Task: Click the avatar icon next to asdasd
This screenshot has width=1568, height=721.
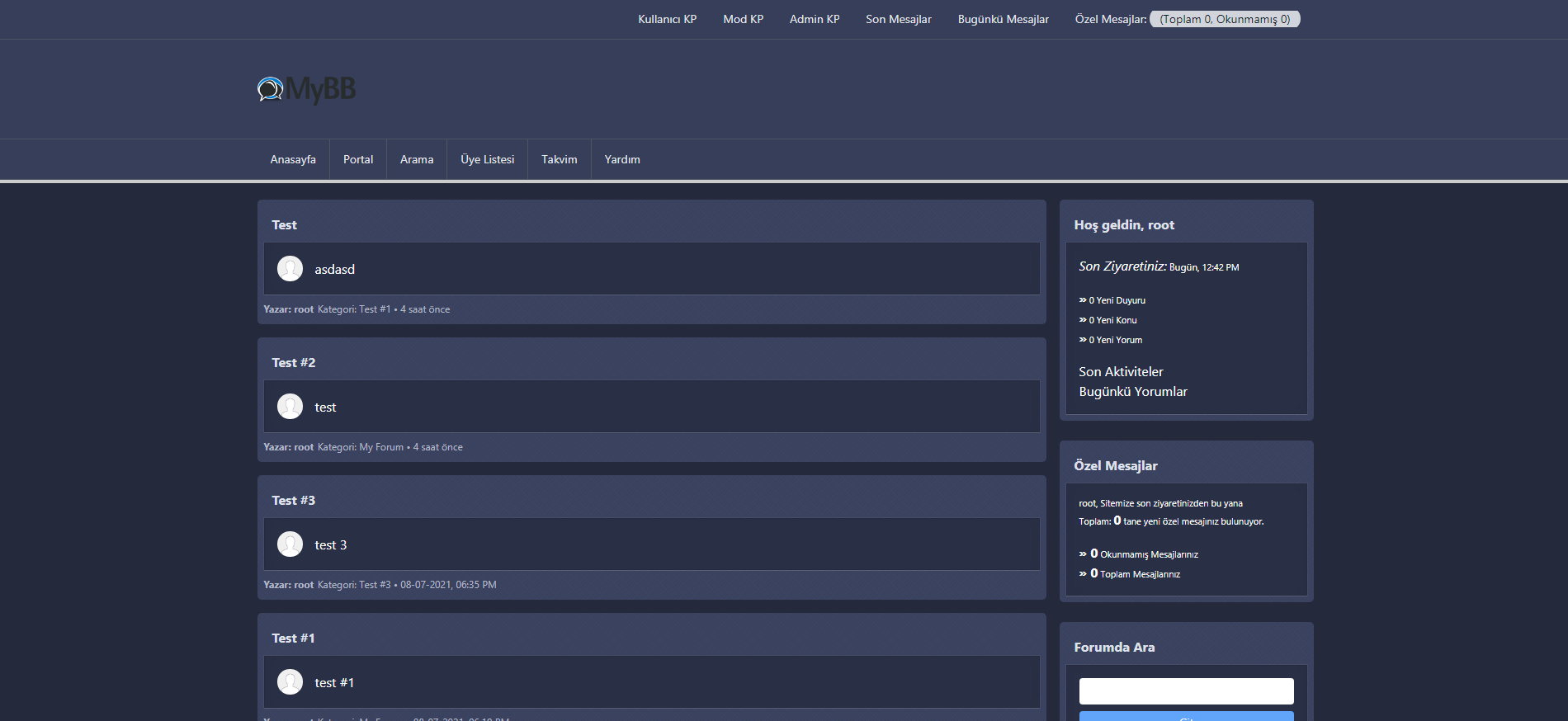Action: [290, 269]
